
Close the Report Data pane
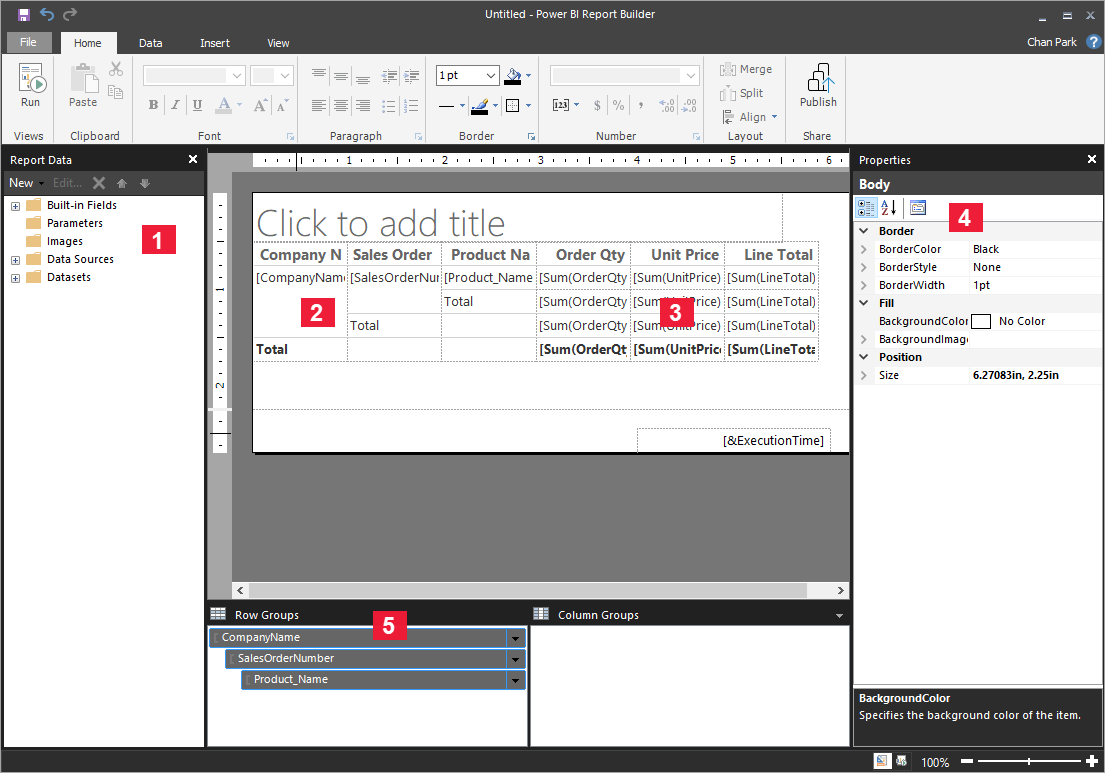pos(192,159)
